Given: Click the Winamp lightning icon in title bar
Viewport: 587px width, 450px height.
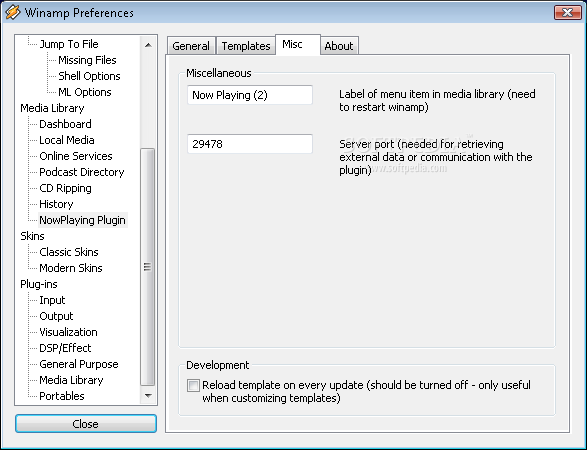Looking at the screenshot, I should pos(12,12).
